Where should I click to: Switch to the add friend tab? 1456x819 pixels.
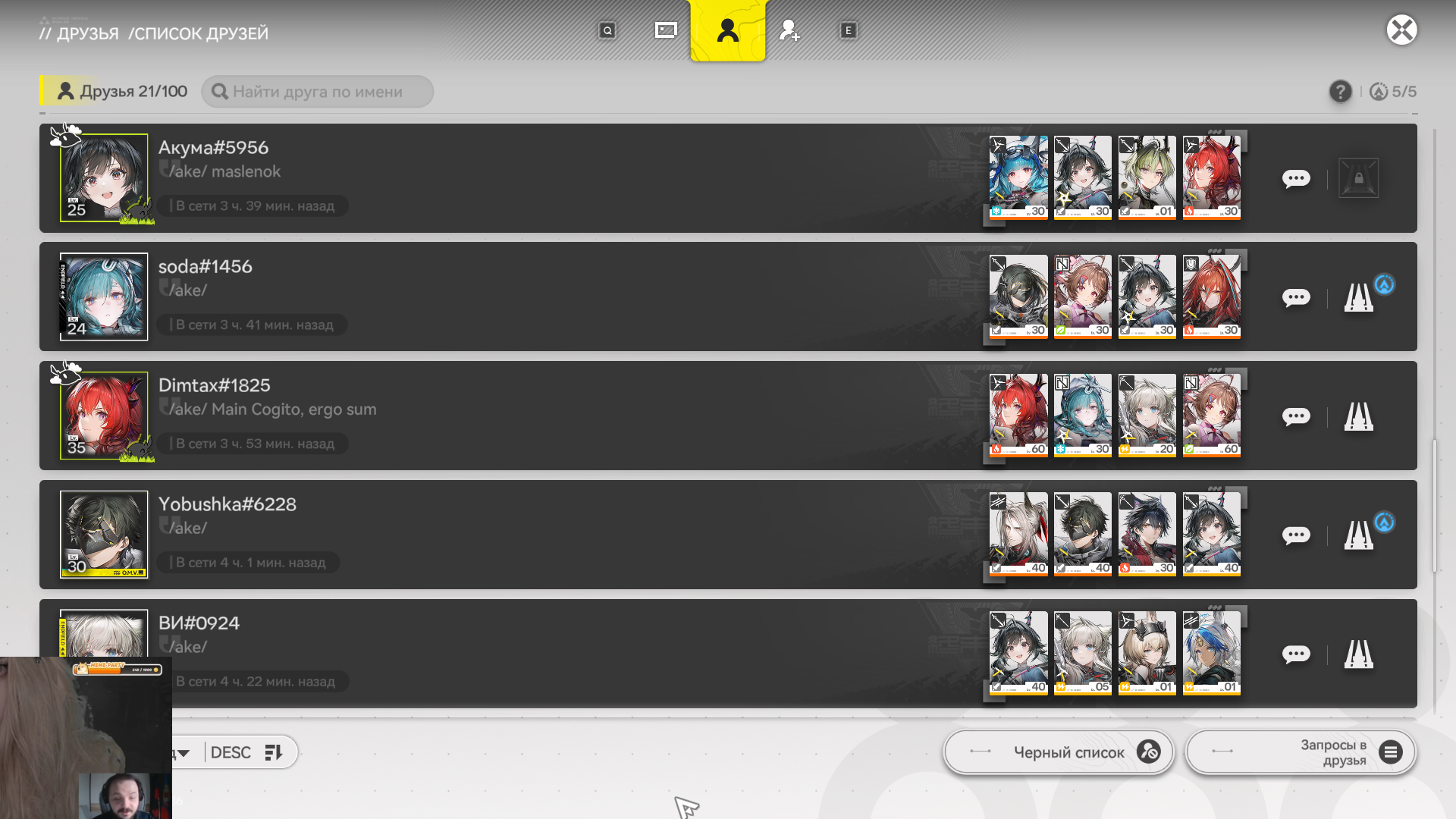point(789,30)
